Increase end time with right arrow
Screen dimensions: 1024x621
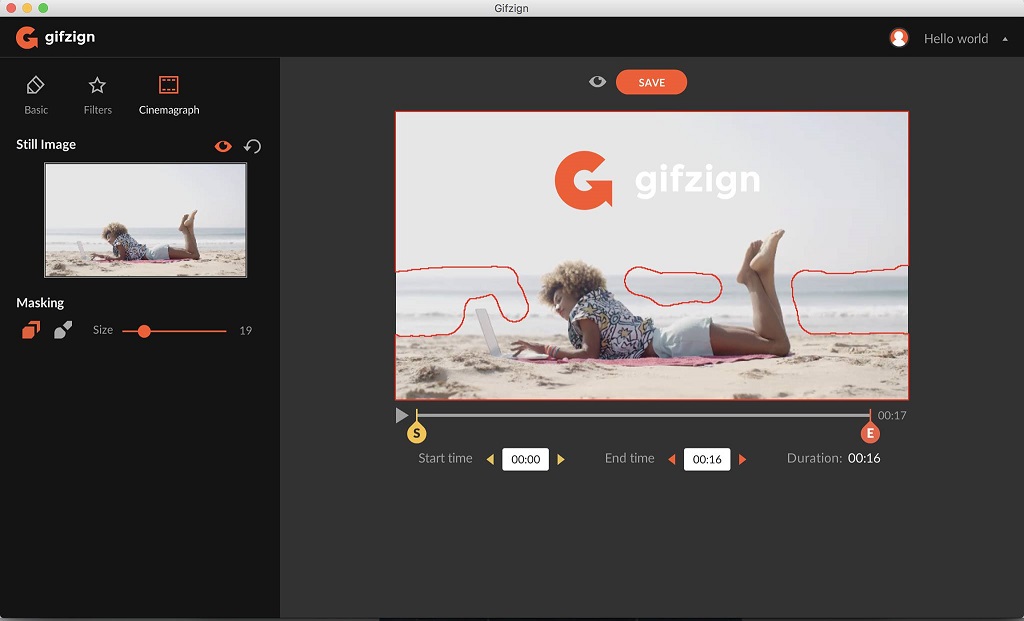(x=743, y=459)
